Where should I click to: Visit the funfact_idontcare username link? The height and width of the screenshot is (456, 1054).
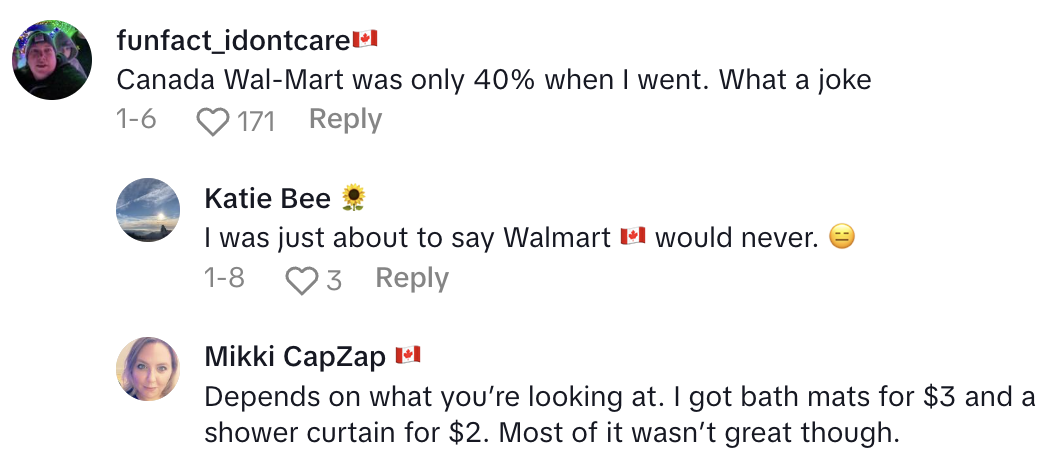point(233,41)
